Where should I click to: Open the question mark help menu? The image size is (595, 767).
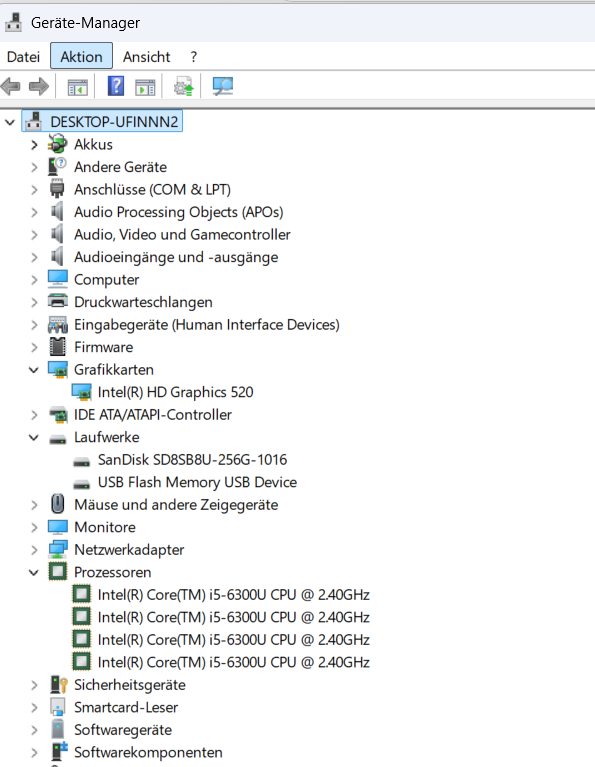pyautogui.click(x=194, y=57)
